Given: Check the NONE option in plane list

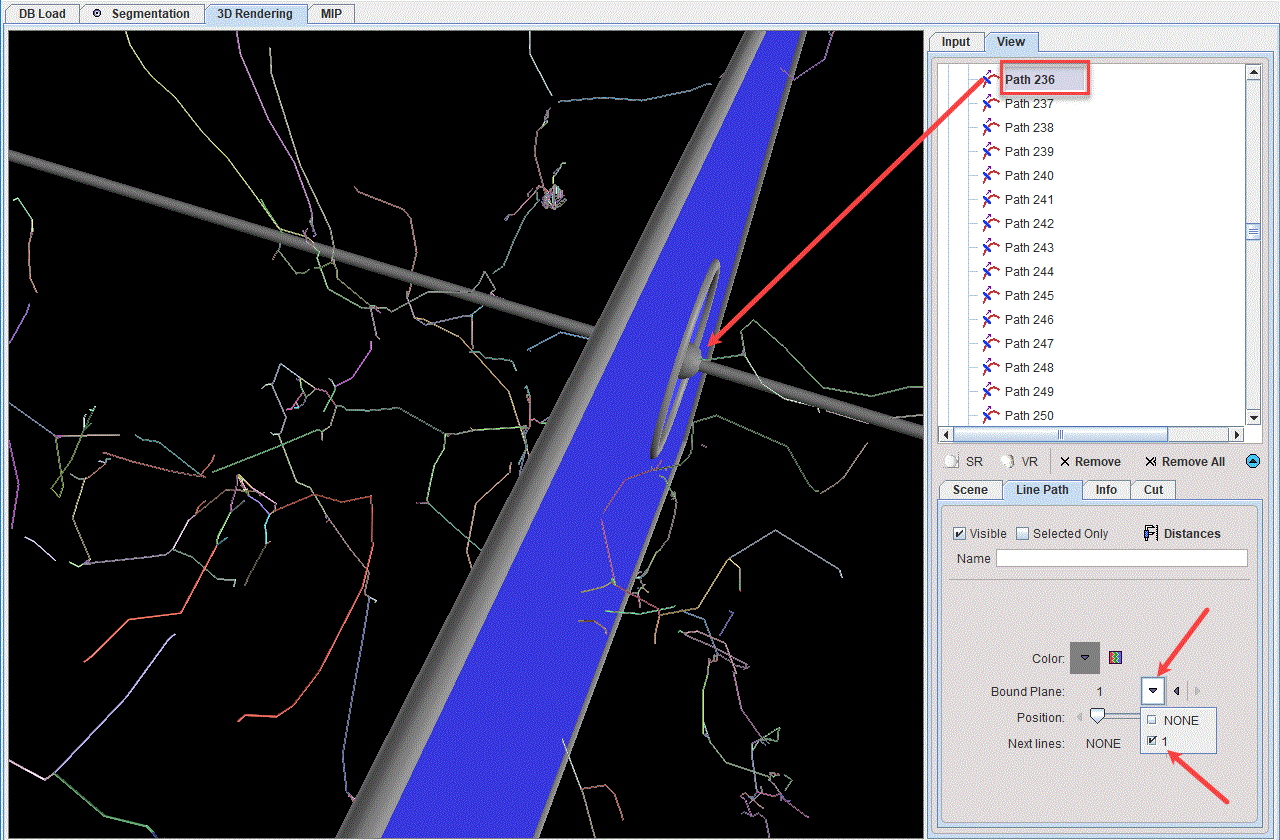Looking at the screenshot, I should click(x=1152, y=720).
